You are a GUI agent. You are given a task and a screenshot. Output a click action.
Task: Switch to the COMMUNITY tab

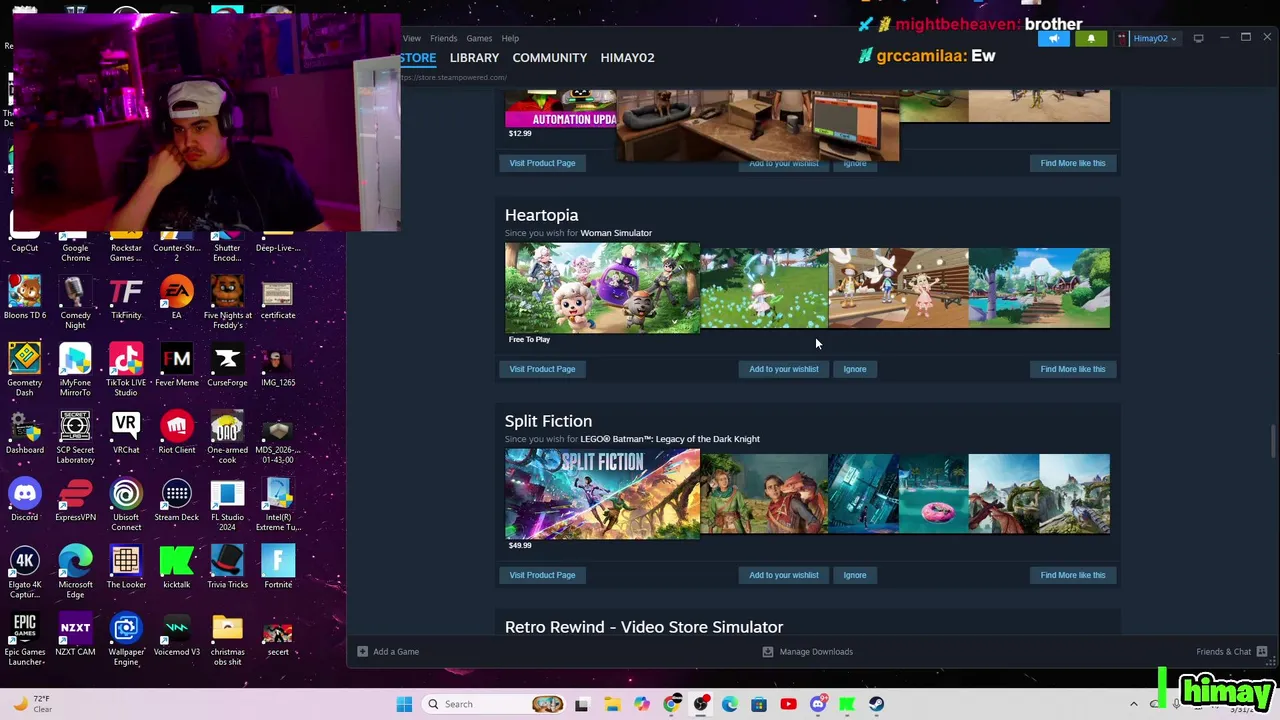[549, 58]
